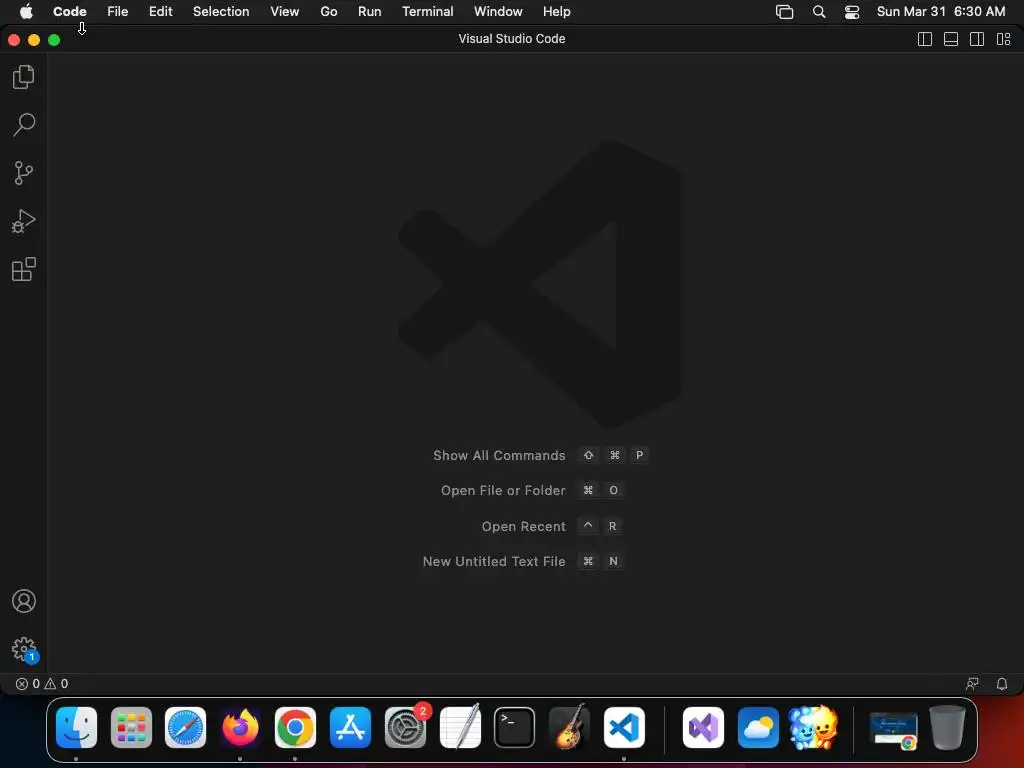This screenshot has width=1024, height=768.
Task: Open the File menu
Action: pos(118,12)
